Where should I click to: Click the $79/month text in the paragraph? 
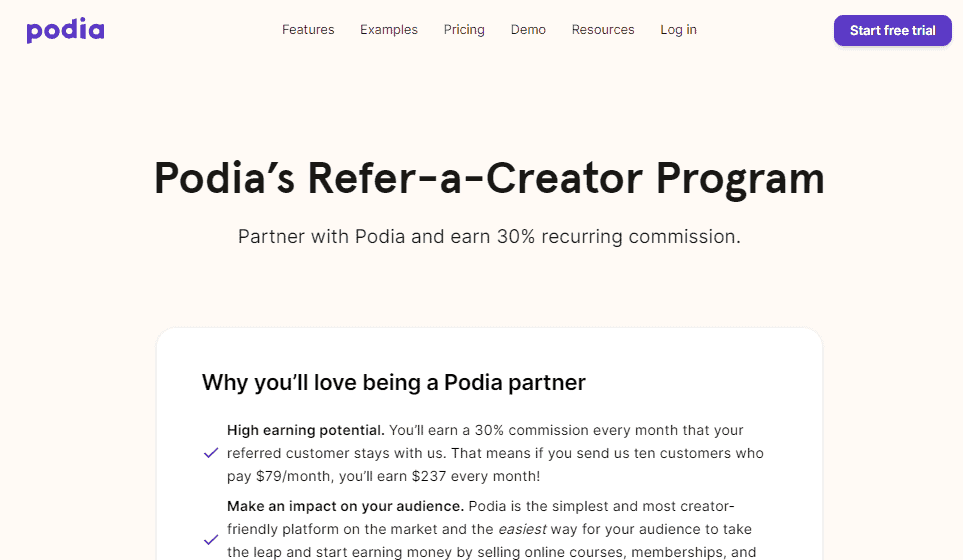tap(274, 477)
